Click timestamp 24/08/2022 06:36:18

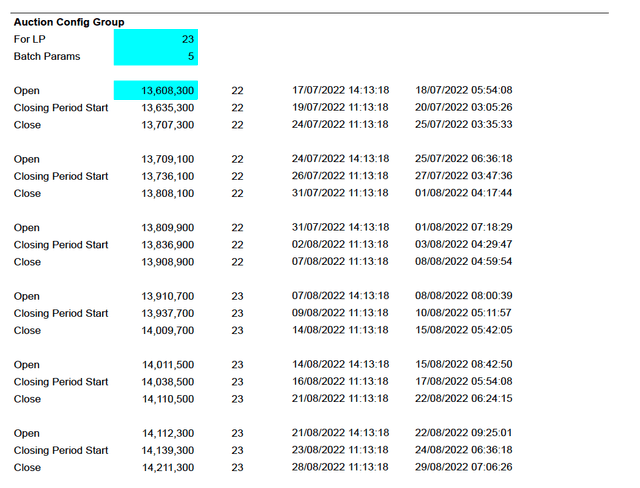point(464,450)
